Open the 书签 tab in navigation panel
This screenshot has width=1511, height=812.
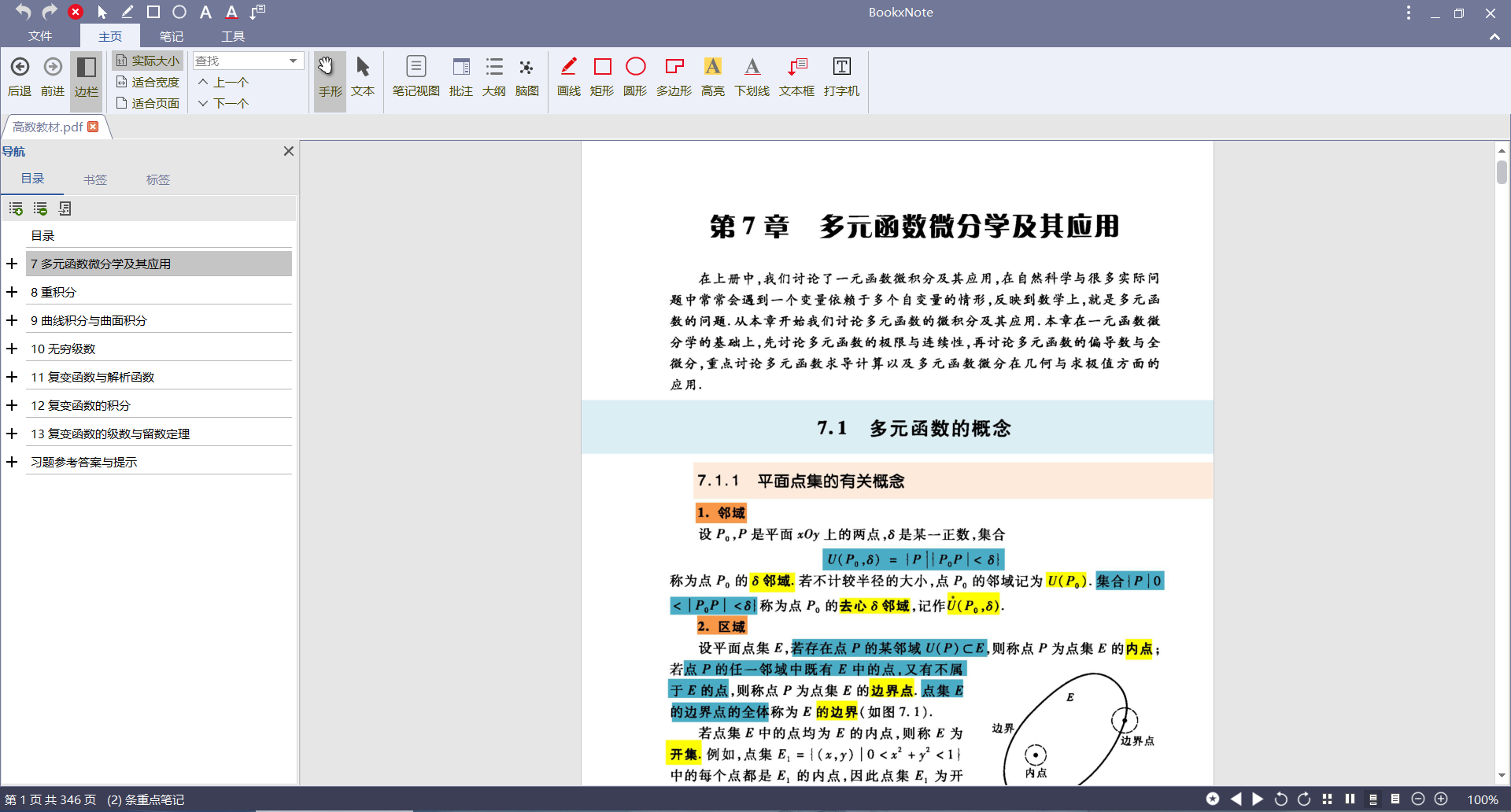pos(95,179)
